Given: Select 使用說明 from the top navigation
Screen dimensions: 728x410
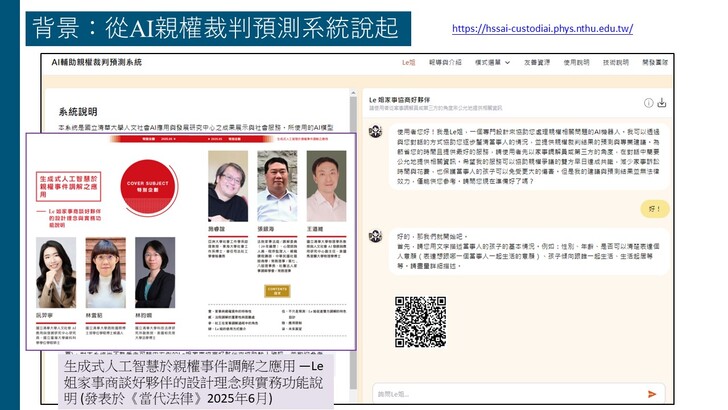Looking at the screenshot, I should (577, 62).
